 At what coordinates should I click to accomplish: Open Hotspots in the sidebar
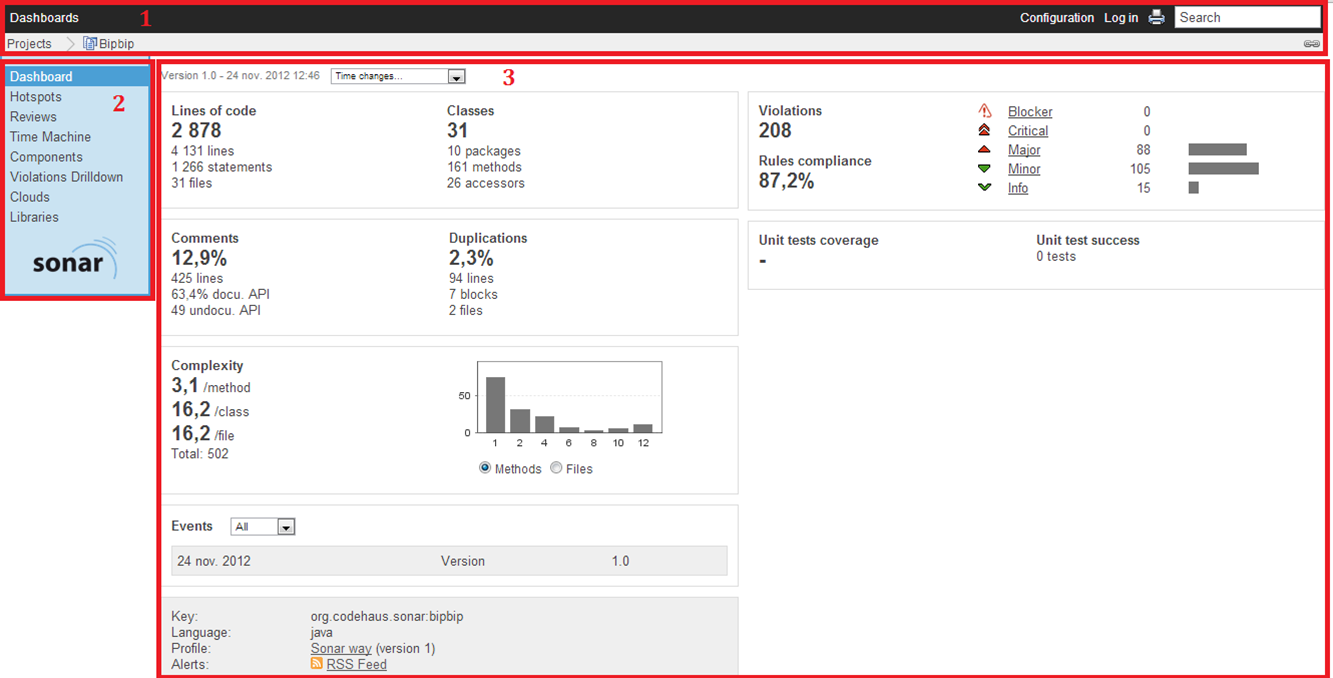click(36, 97)
